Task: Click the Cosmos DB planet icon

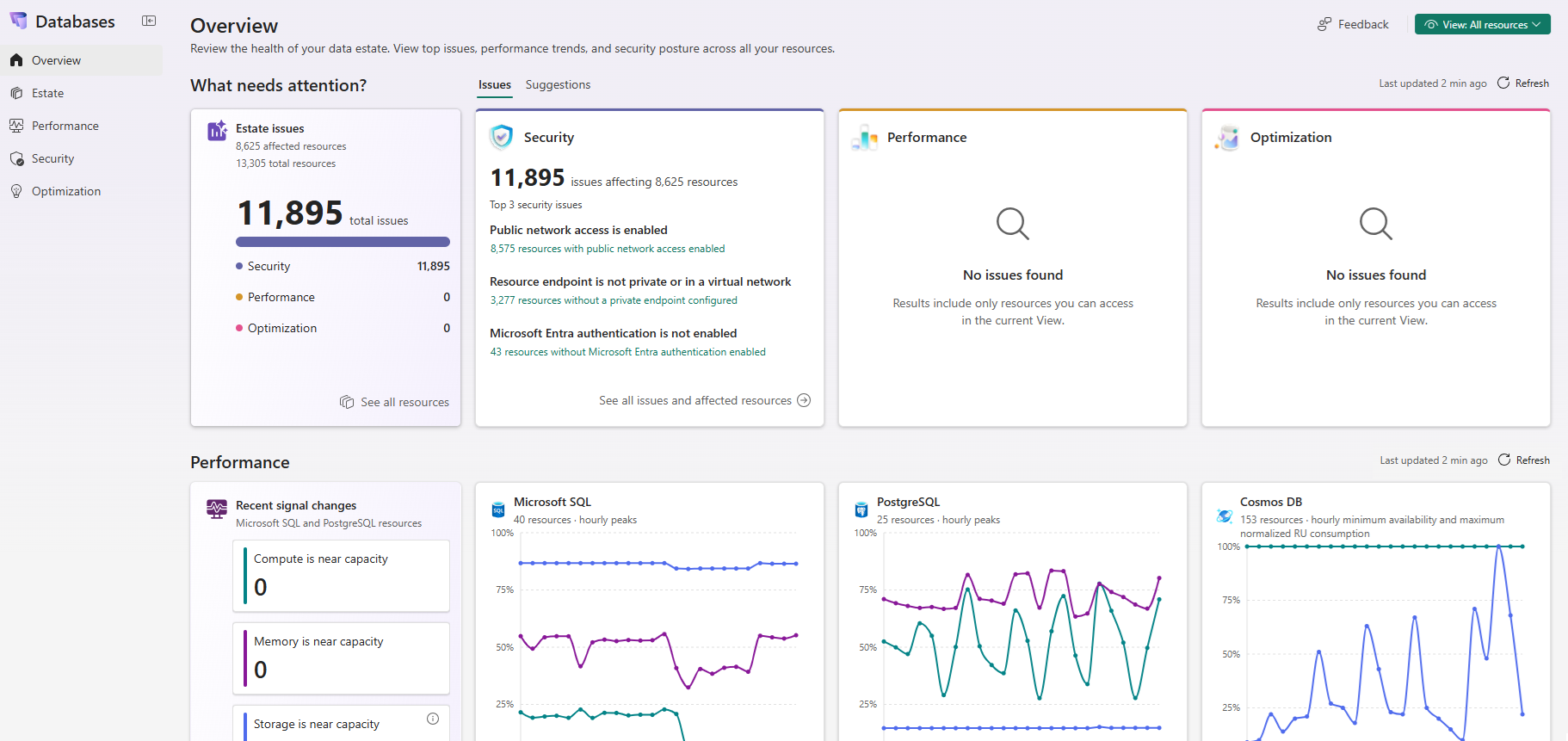Action: click(1225, 516)
